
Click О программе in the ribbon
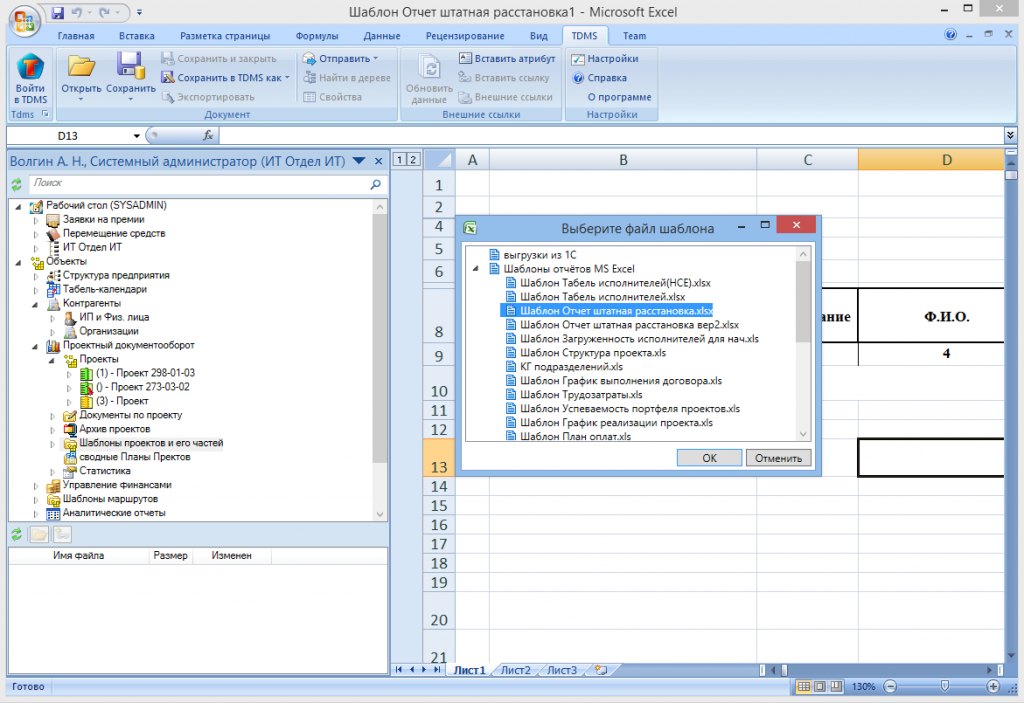(619, 97)
